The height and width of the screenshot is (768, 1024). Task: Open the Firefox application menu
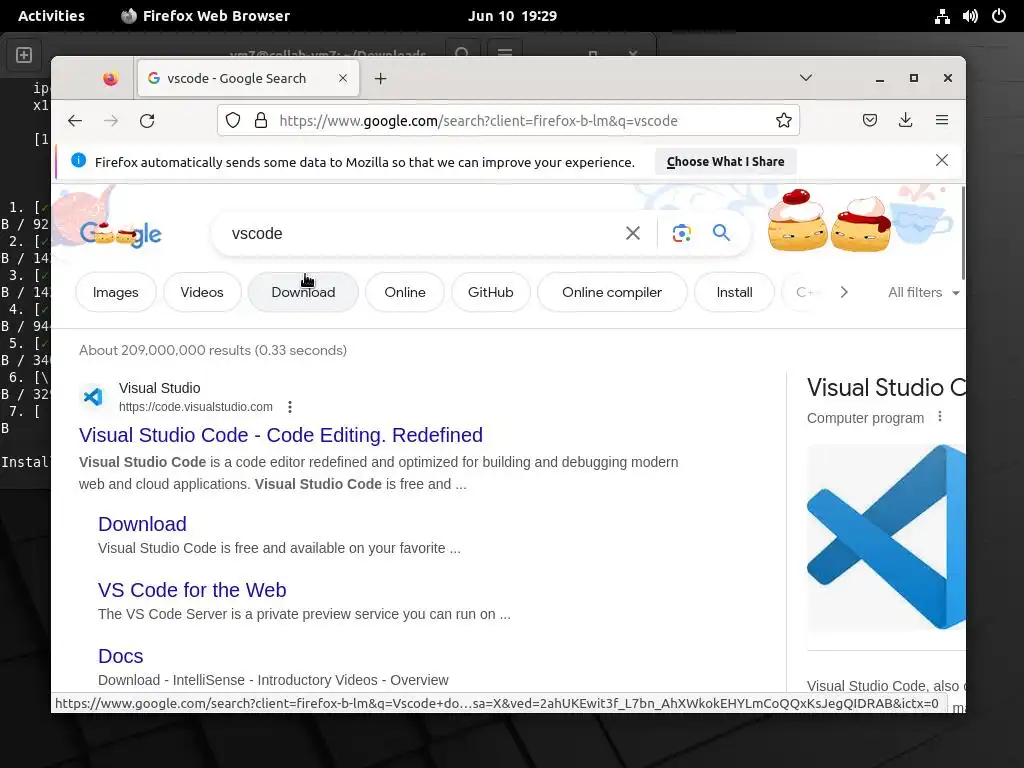(942, 120)
